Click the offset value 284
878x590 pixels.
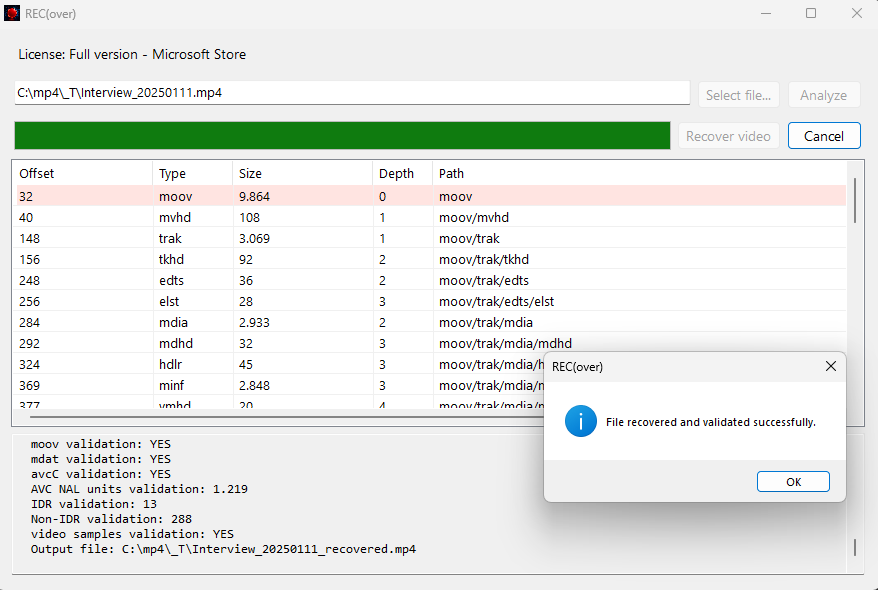pyautogui.click(x=30, y=322)
